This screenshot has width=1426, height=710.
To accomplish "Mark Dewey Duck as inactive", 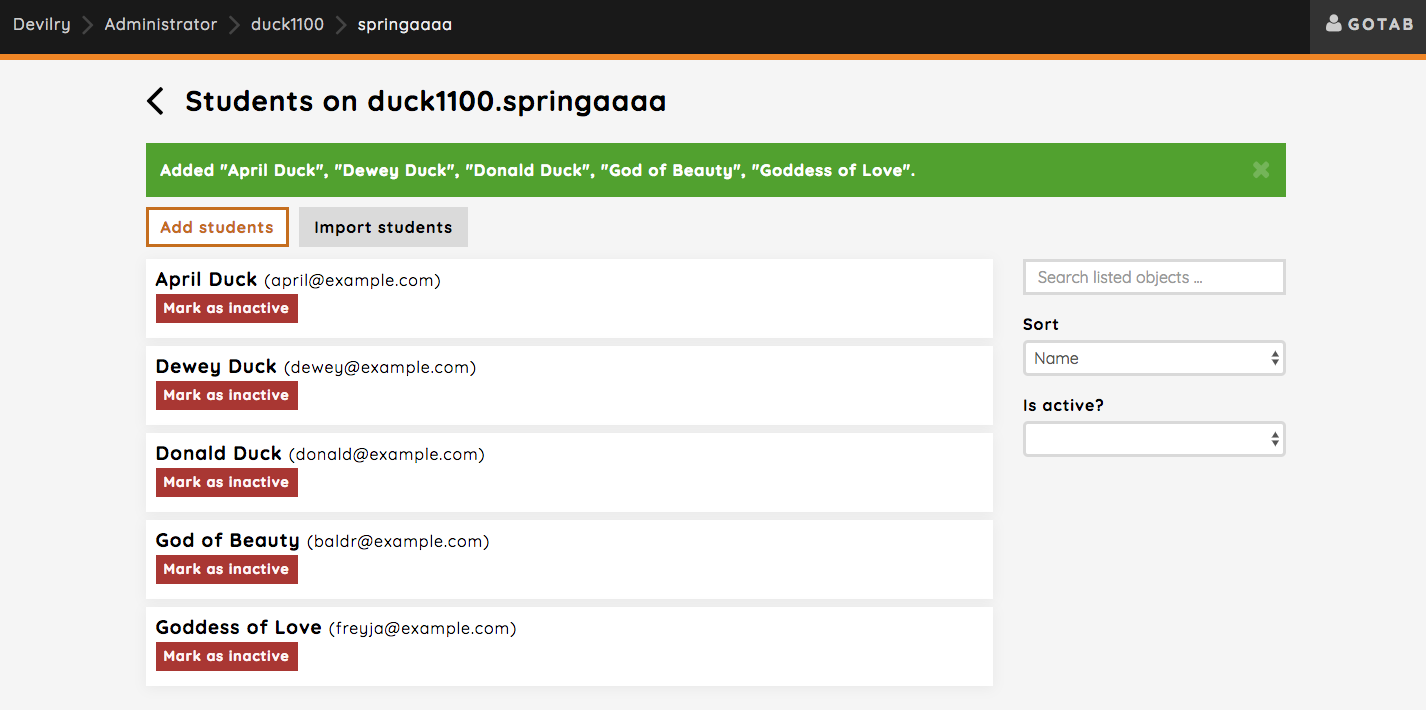I will (x=227, y=395).
